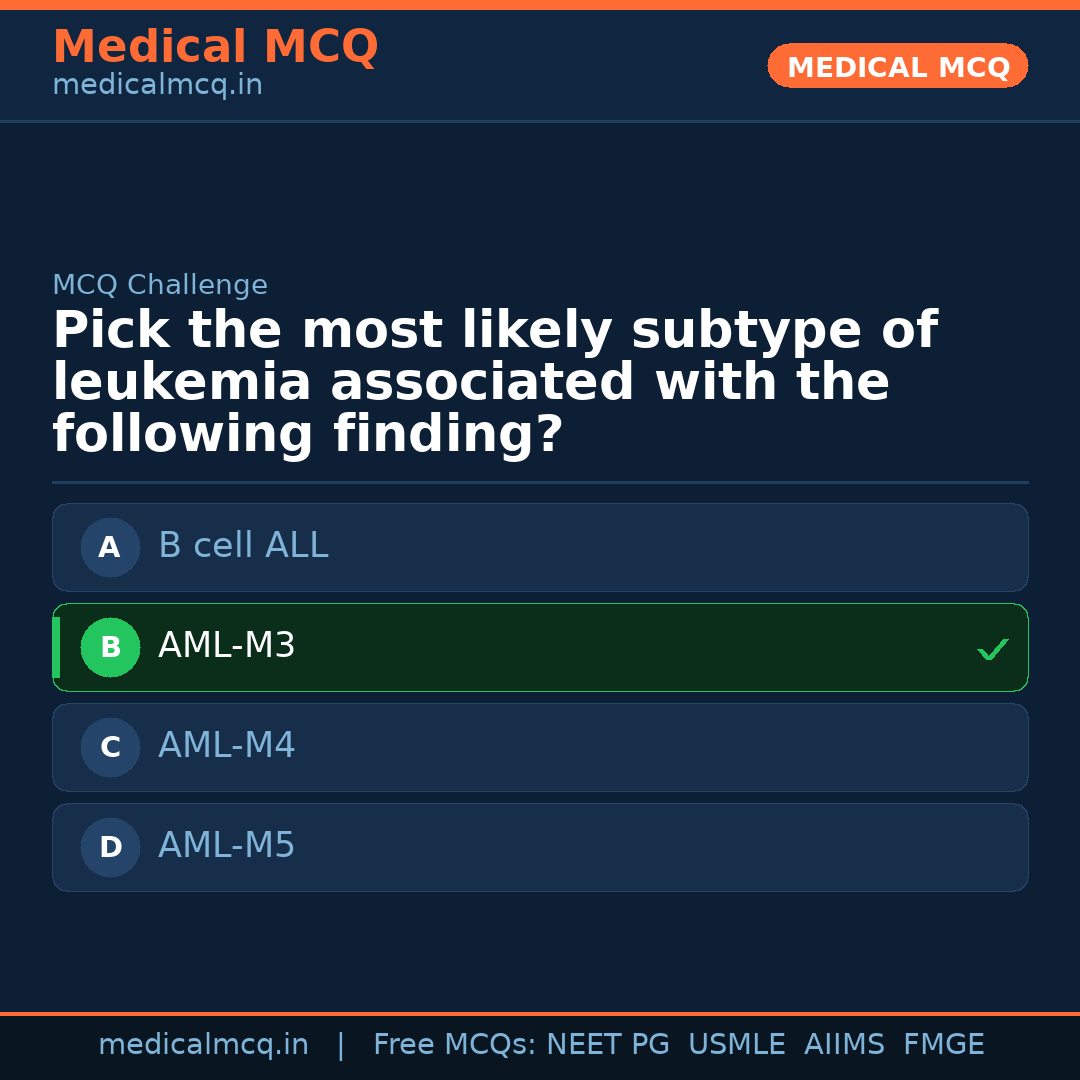
Task: Select the letter A option circle
Action: 110,547
